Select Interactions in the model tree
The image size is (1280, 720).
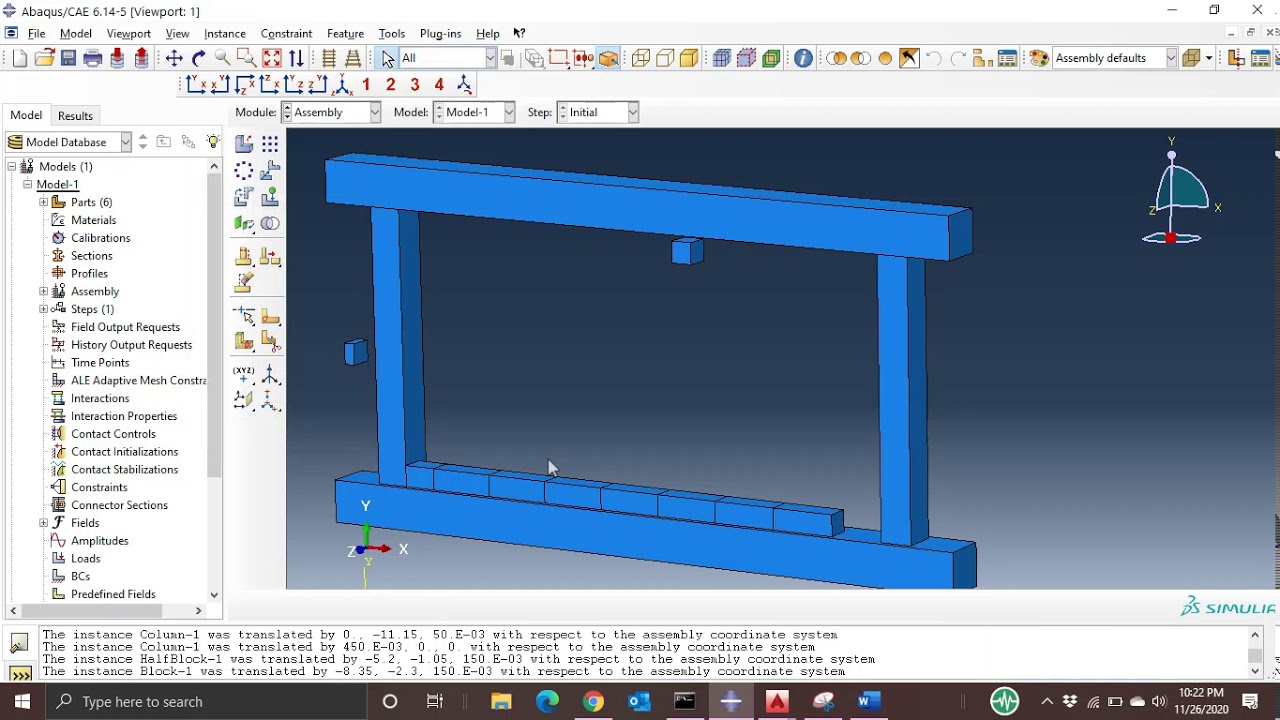(100, 398)
